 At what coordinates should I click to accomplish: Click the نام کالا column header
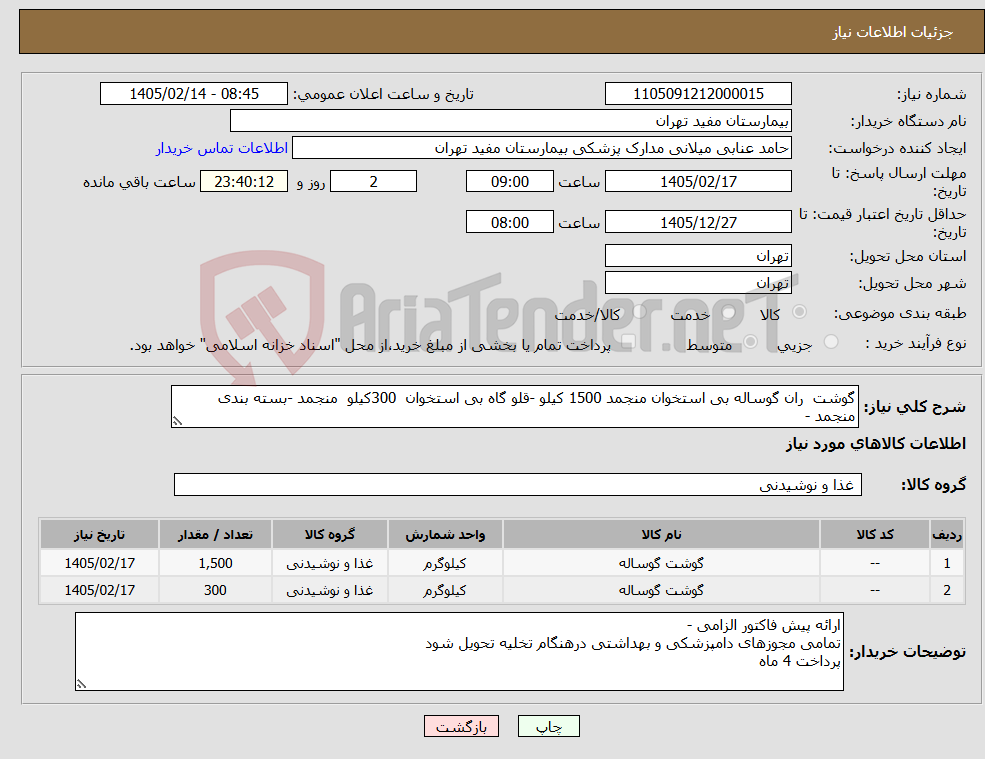(661, 534)
